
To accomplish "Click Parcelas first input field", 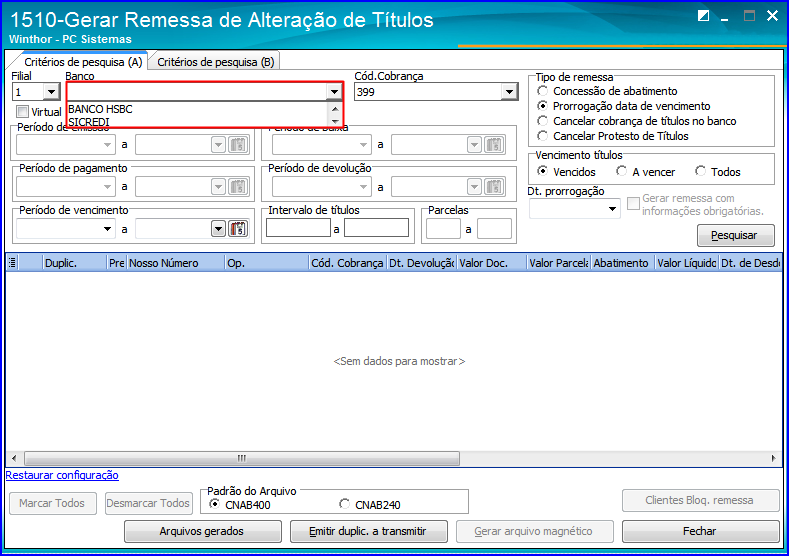I will [443, 228].
